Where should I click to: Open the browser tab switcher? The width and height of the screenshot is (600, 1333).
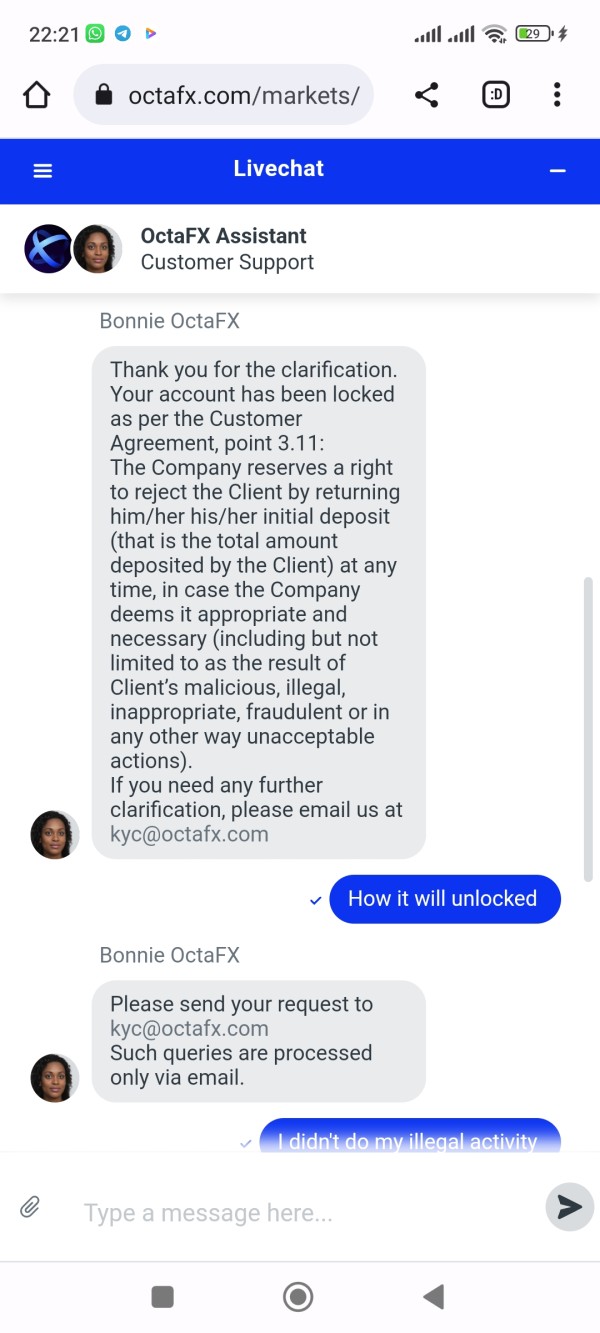pyautogui.click(x=496, y=95)
